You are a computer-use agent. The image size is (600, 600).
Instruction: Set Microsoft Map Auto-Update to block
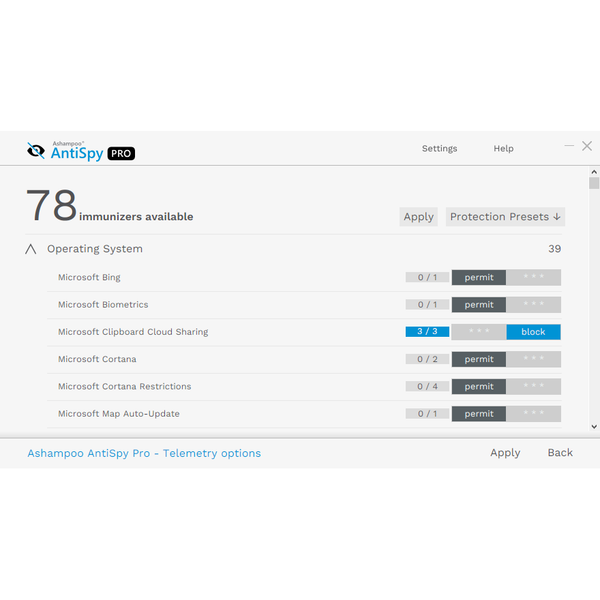tap(533, 414)
